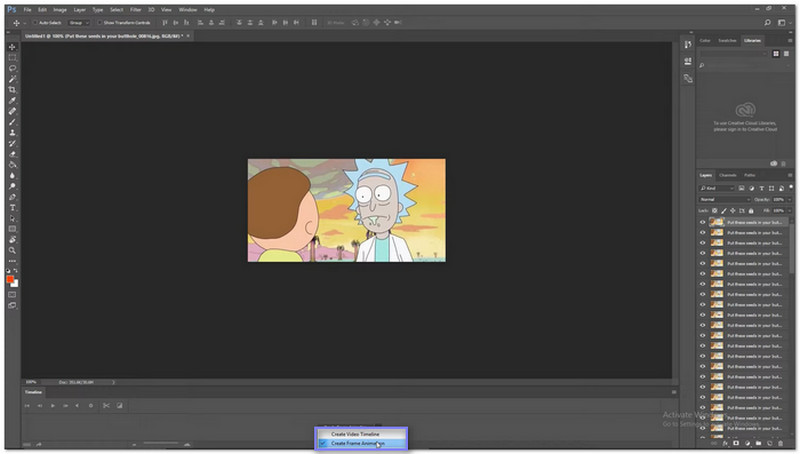Select the Magic Wand tool
Viewport: 800px width, 454px height.
coord(12,79)
